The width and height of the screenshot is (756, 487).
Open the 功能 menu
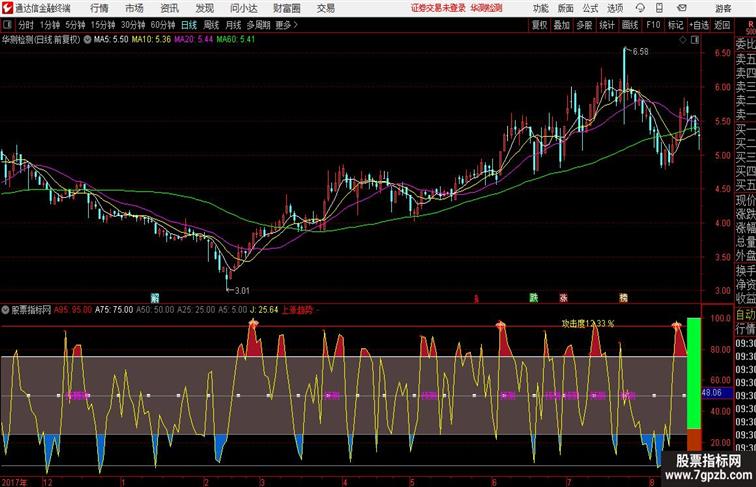pyautogui.click(x=541, y=8)
